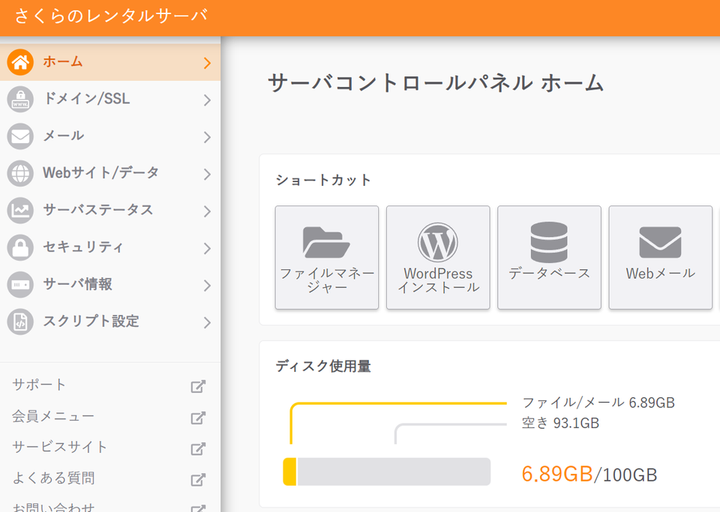Expand the セキュリティ menu chevron
The width and height of the screenshot is (720, 512).
coord(207,248)
